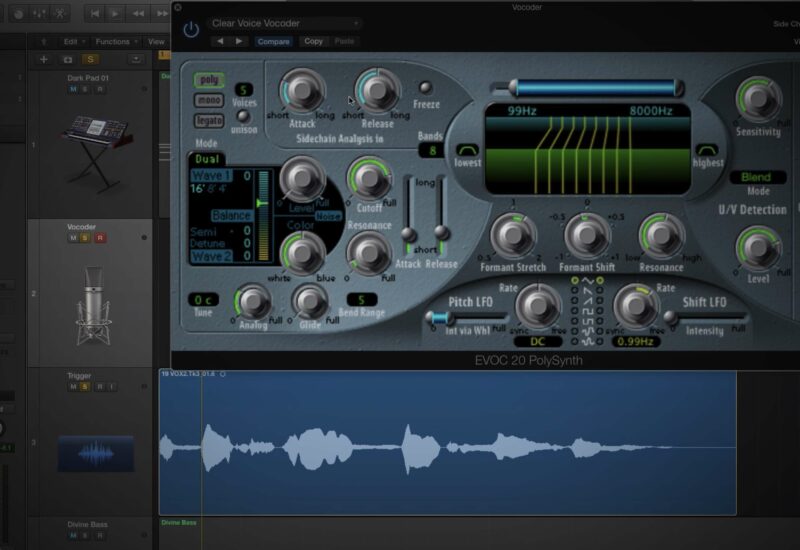Click the 0.99Hz rate display

tap(635, 342)
